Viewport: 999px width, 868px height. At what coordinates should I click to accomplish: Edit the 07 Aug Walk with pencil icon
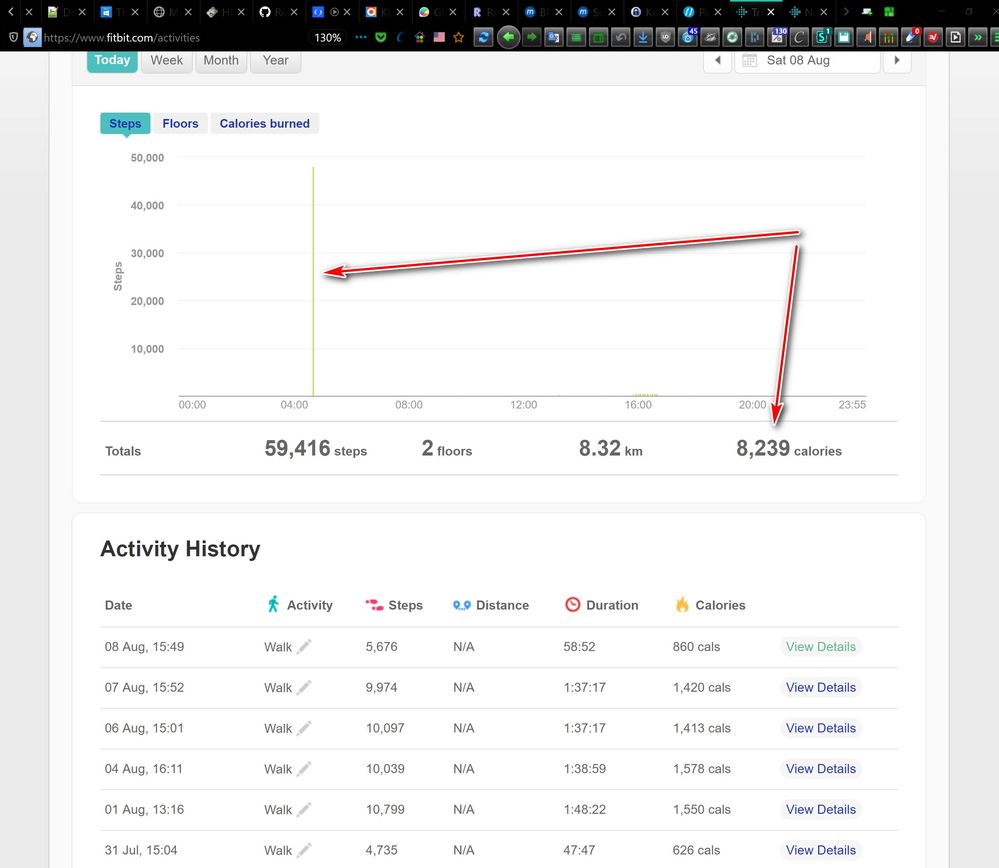click(304, 687)
